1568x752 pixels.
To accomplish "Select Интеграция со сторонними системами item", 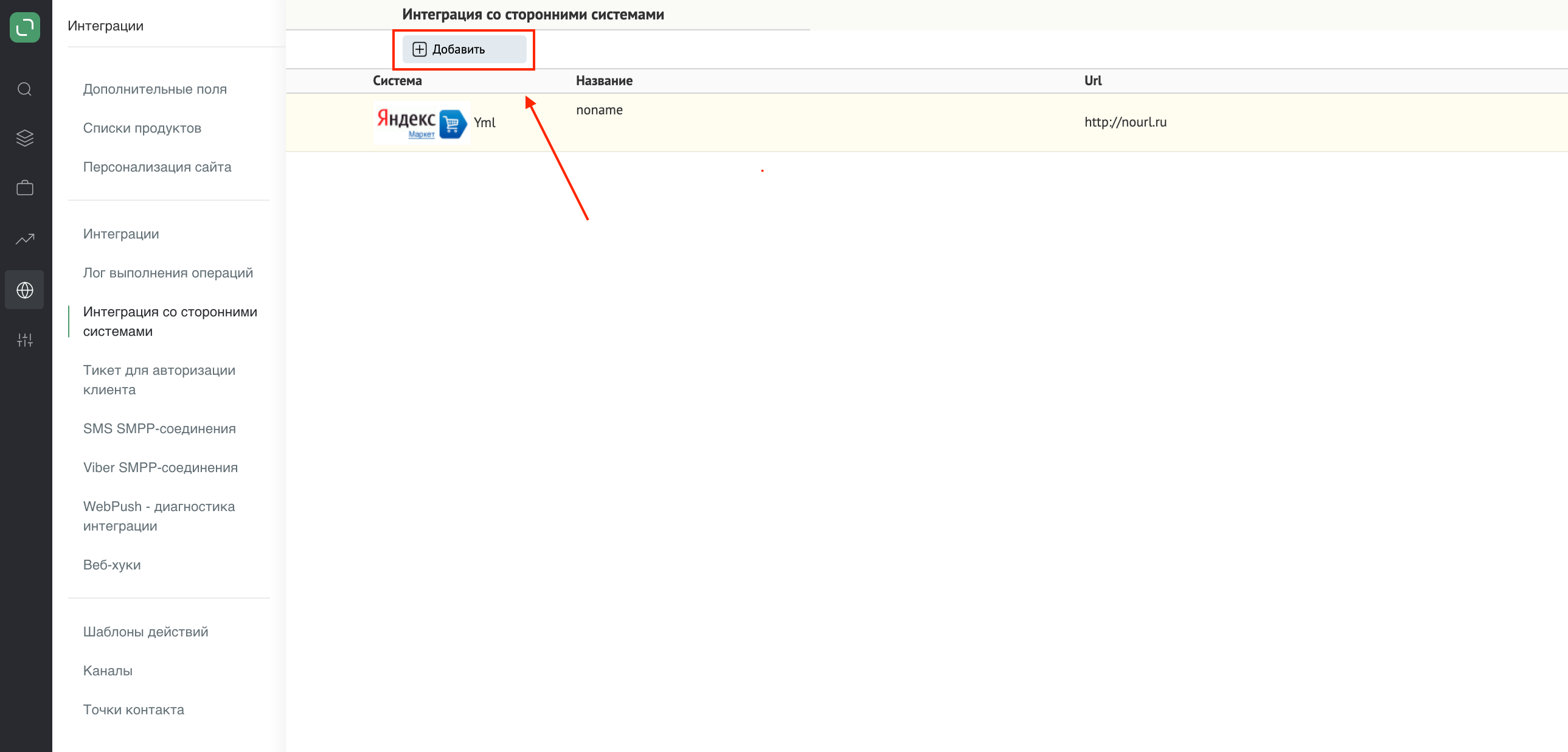I will pos(170,321).
